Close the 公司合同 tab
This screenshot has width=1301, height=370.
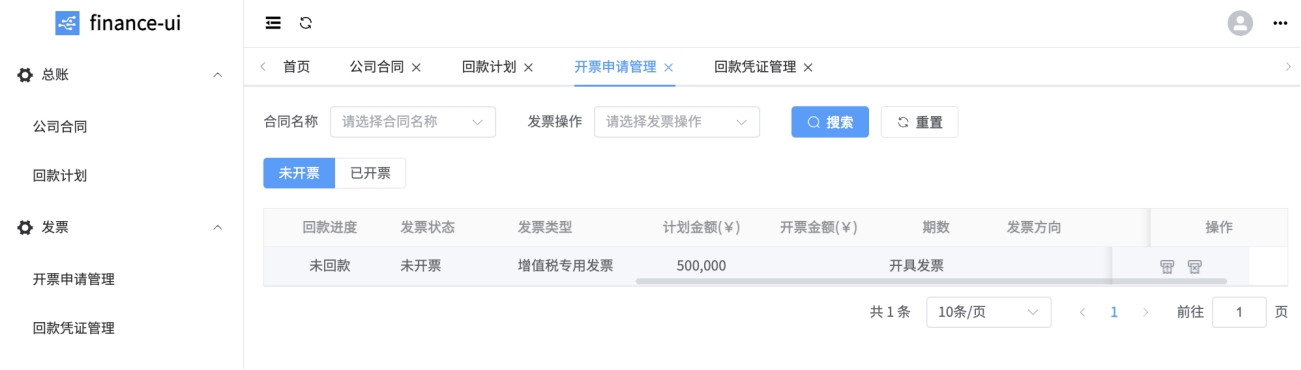click(x=416, y=67)
